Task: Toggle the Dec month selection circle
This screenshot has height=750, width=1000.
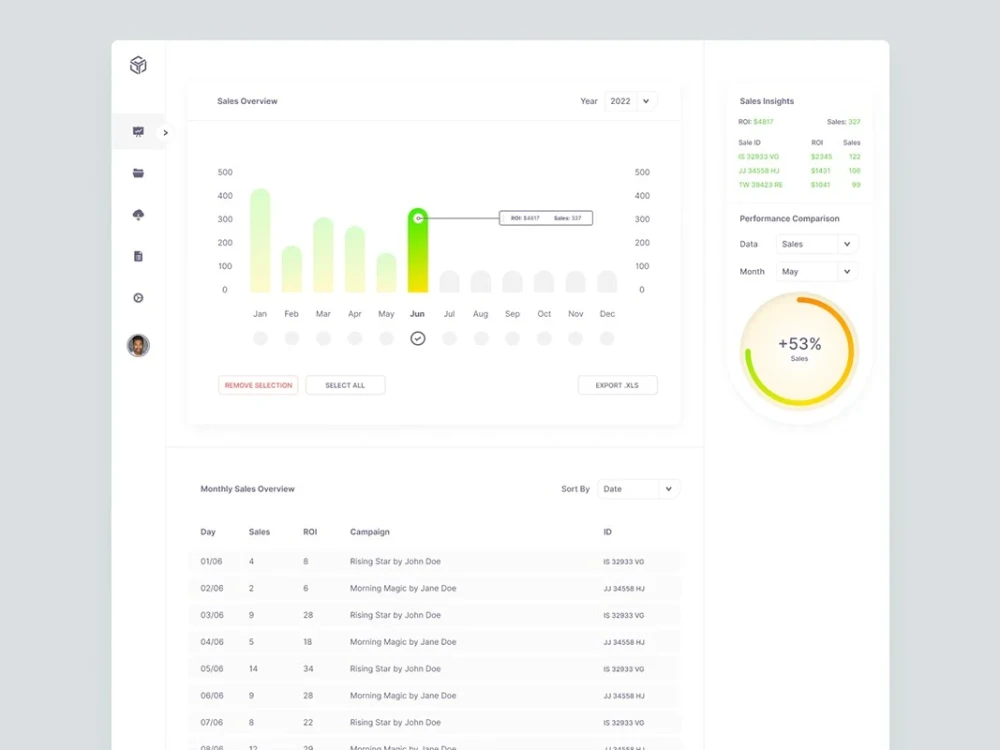Action: pyautogui.click(x=607, y=338)
